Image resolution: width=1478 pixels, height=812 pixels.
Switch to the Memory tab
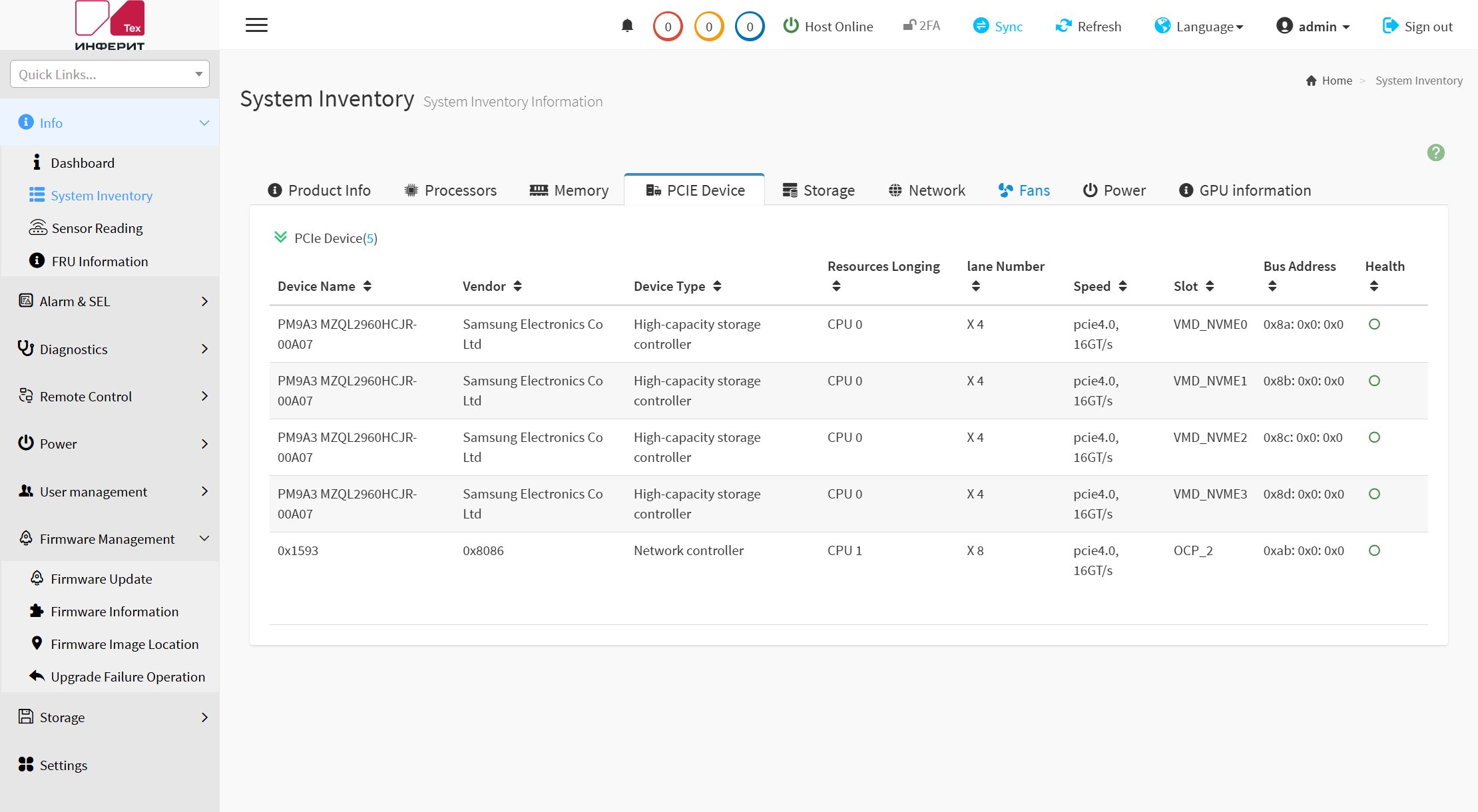click(x=569, y=190)
